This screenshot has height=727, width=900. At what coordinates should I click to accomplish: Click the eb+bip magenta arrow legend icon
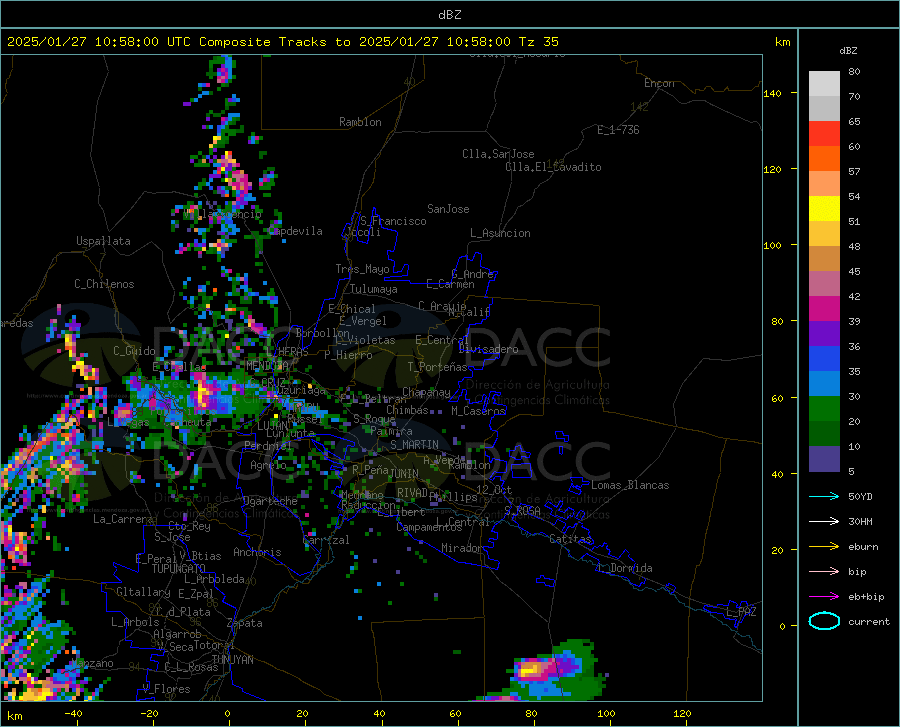(824, 597)
